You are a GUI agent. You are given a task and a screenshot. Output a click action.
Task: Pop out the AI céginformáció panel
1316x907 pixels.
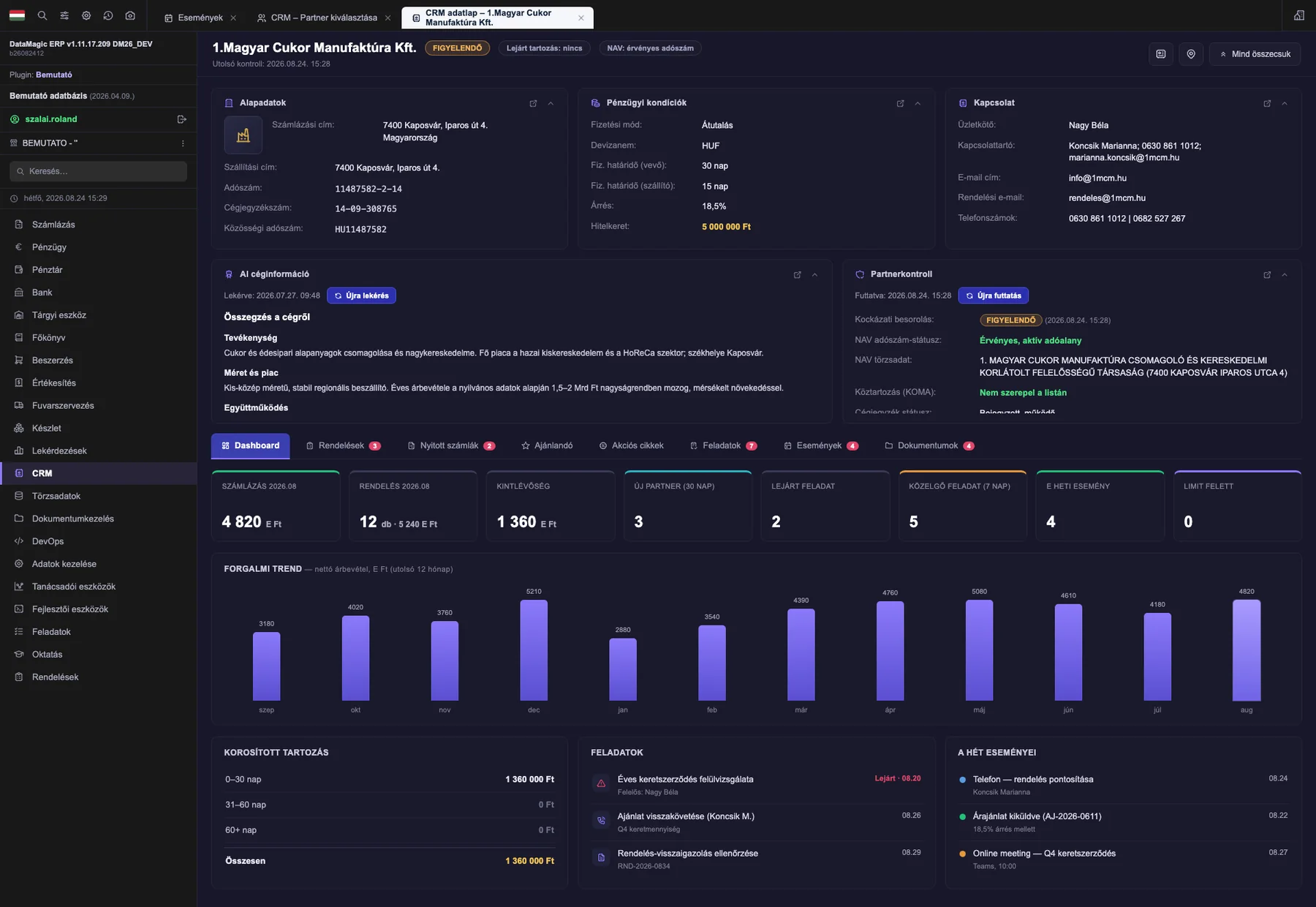(x=797, y=274)
